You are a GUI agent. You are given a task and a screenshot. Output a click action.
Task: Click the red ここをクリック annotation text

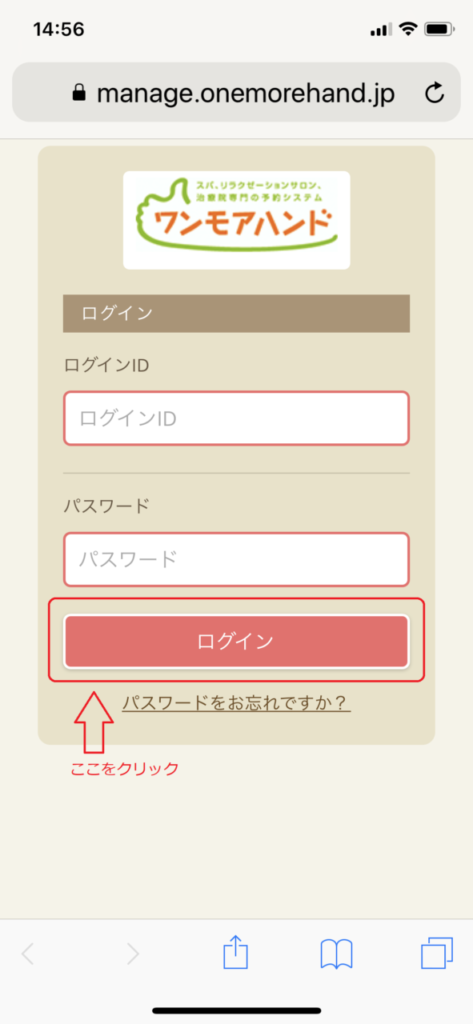[x=124, y=769]
